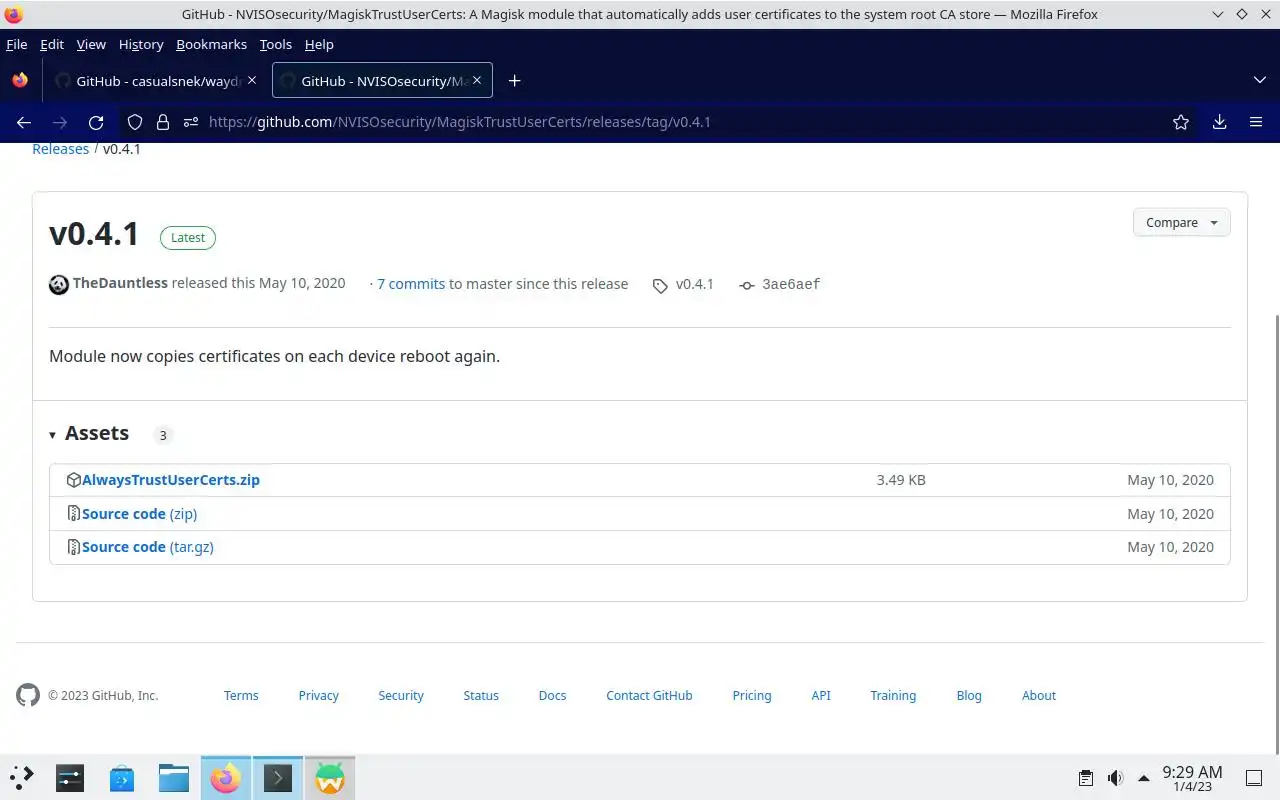Open the Terms footer link
The height and width of the screenshot is (800, 1280).
tap(241, 695)
